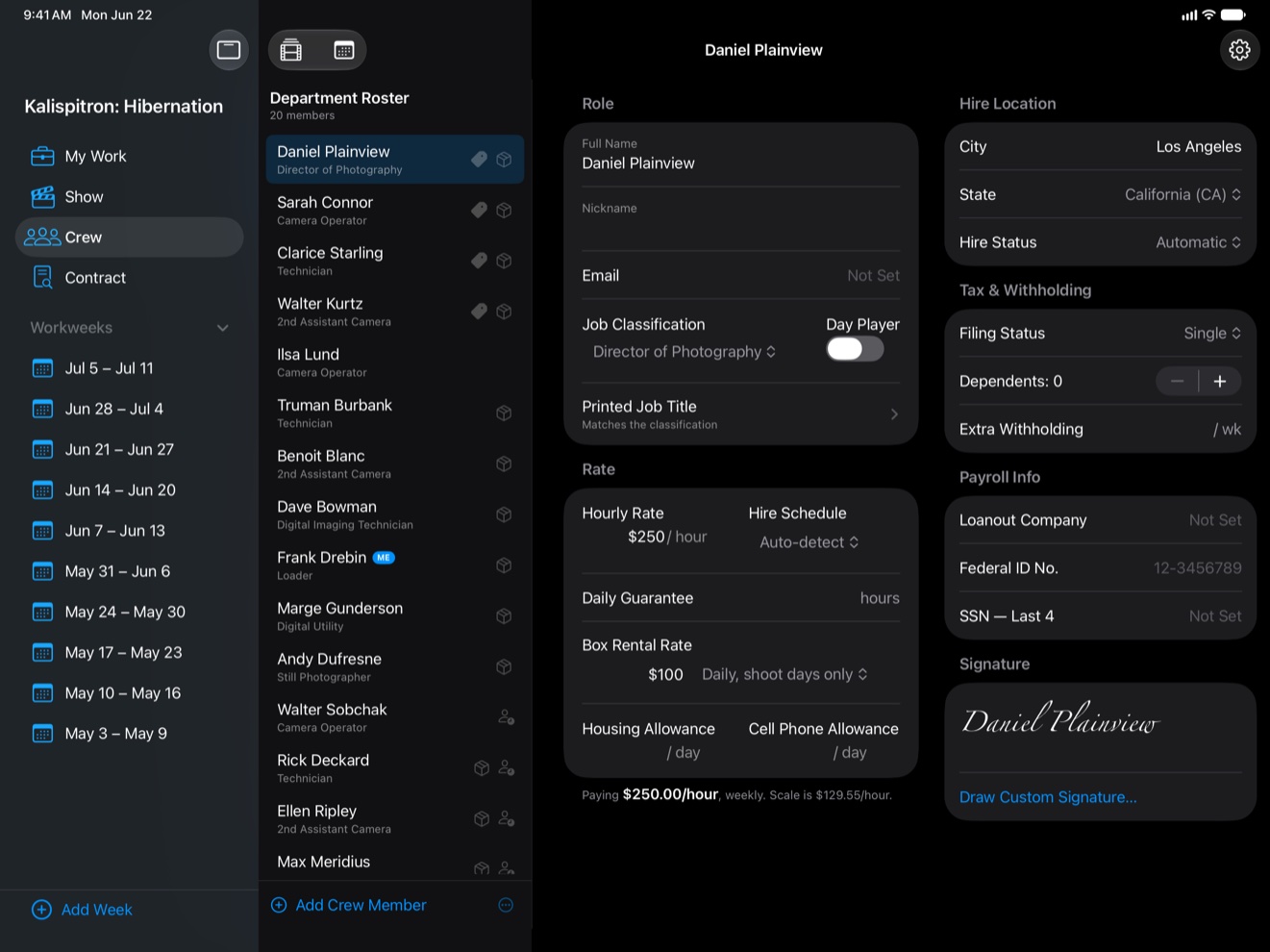Click the tag icon for Walter Kurtz
1270x952 pixels.
479,311
